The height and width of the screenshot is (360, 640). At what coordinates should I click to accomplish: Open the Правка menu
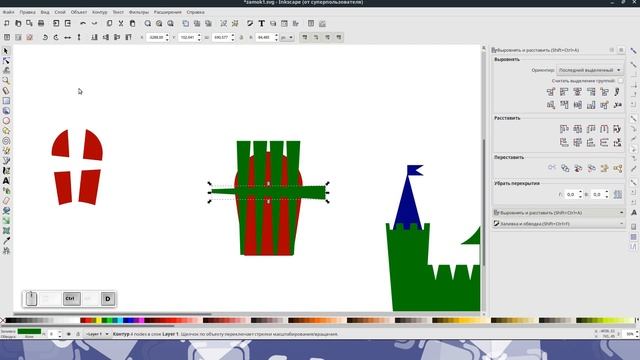pyautogui.click(x=27, y=12)
